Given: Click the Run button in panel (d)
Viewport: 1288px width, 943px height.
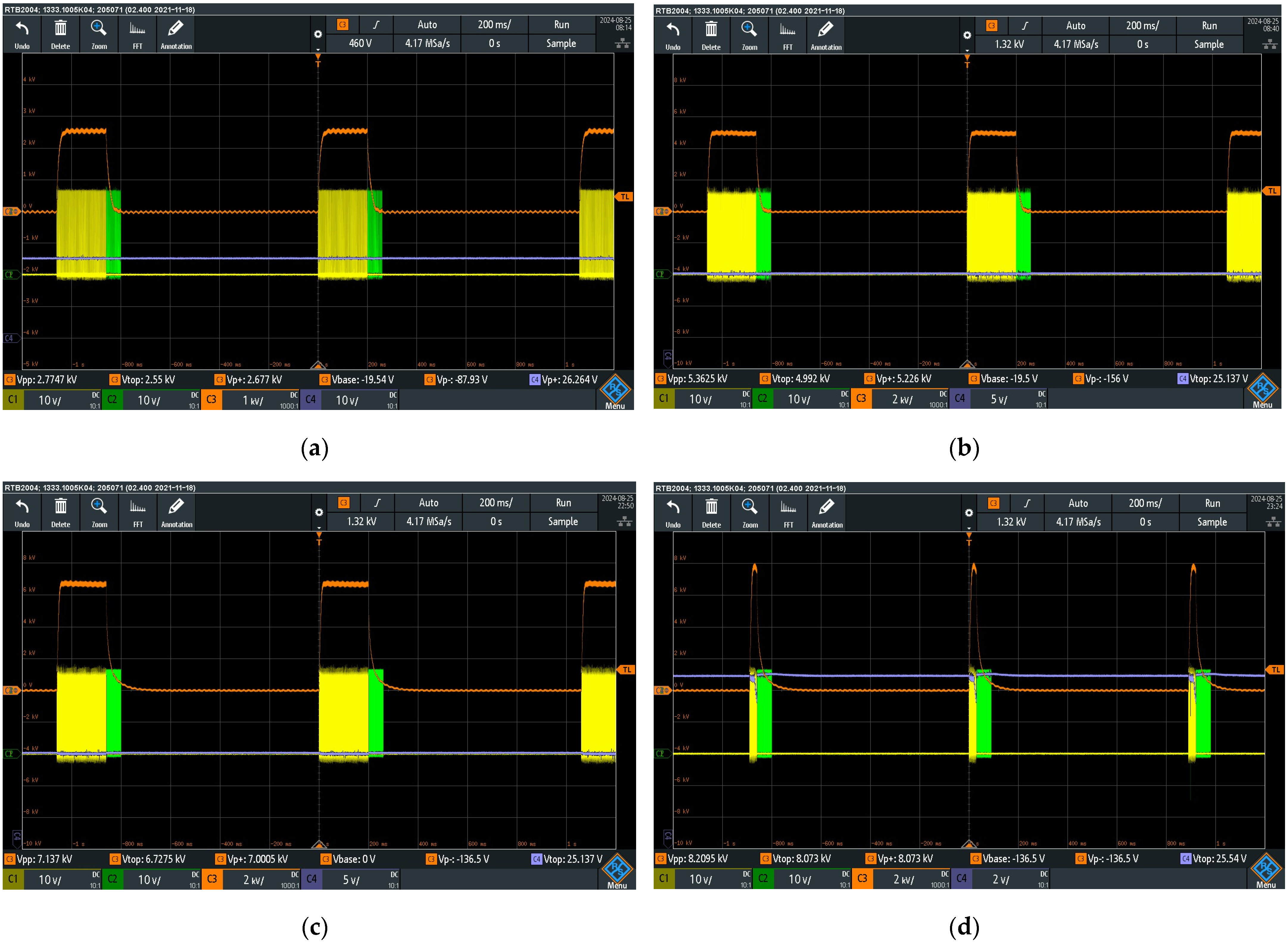Looking at the screenshot, I should 1211,504.
